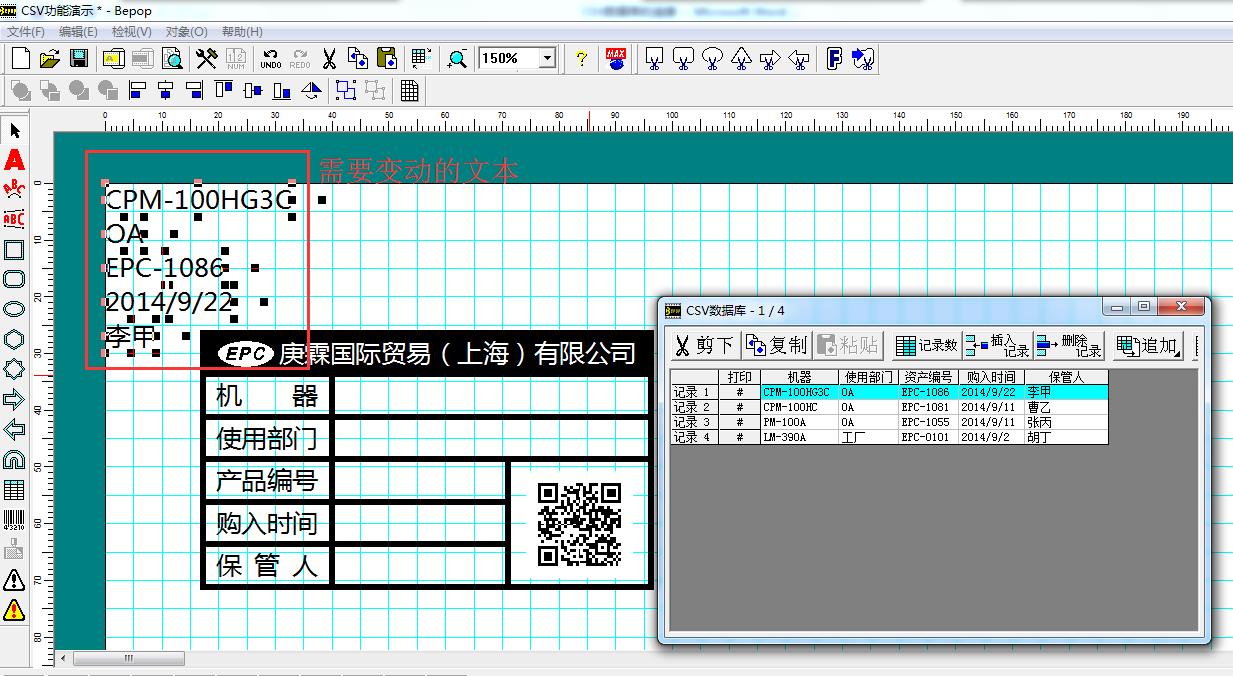Image resolution: width=1233 pixels, height=676 pixels.
Task: Click cell 工厂 in CSV table
Action: (867, 437)
